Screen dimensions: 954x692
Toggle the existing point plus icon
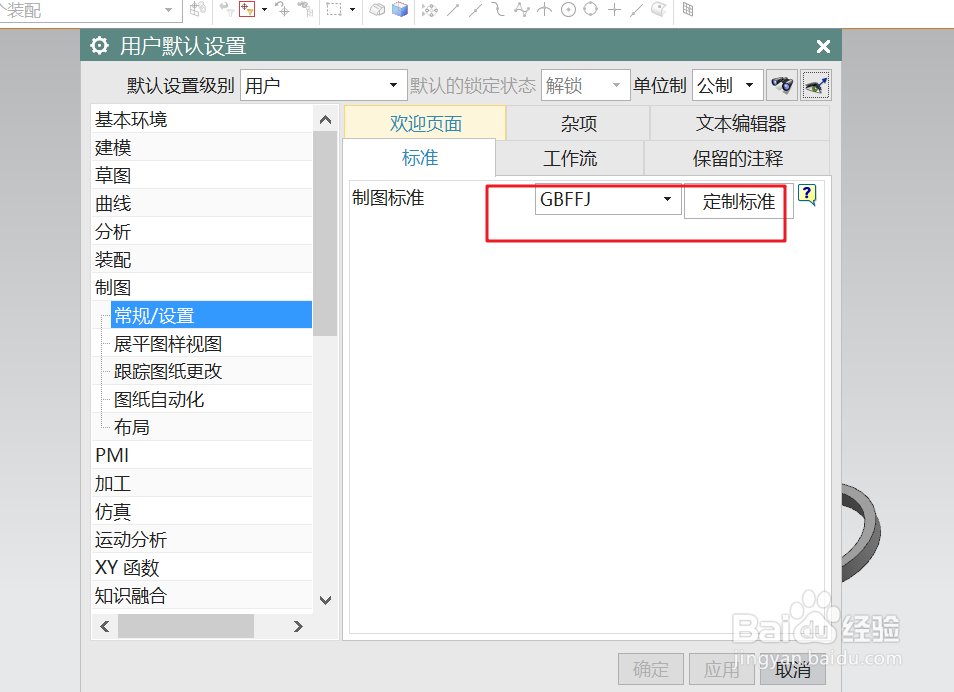615,9
